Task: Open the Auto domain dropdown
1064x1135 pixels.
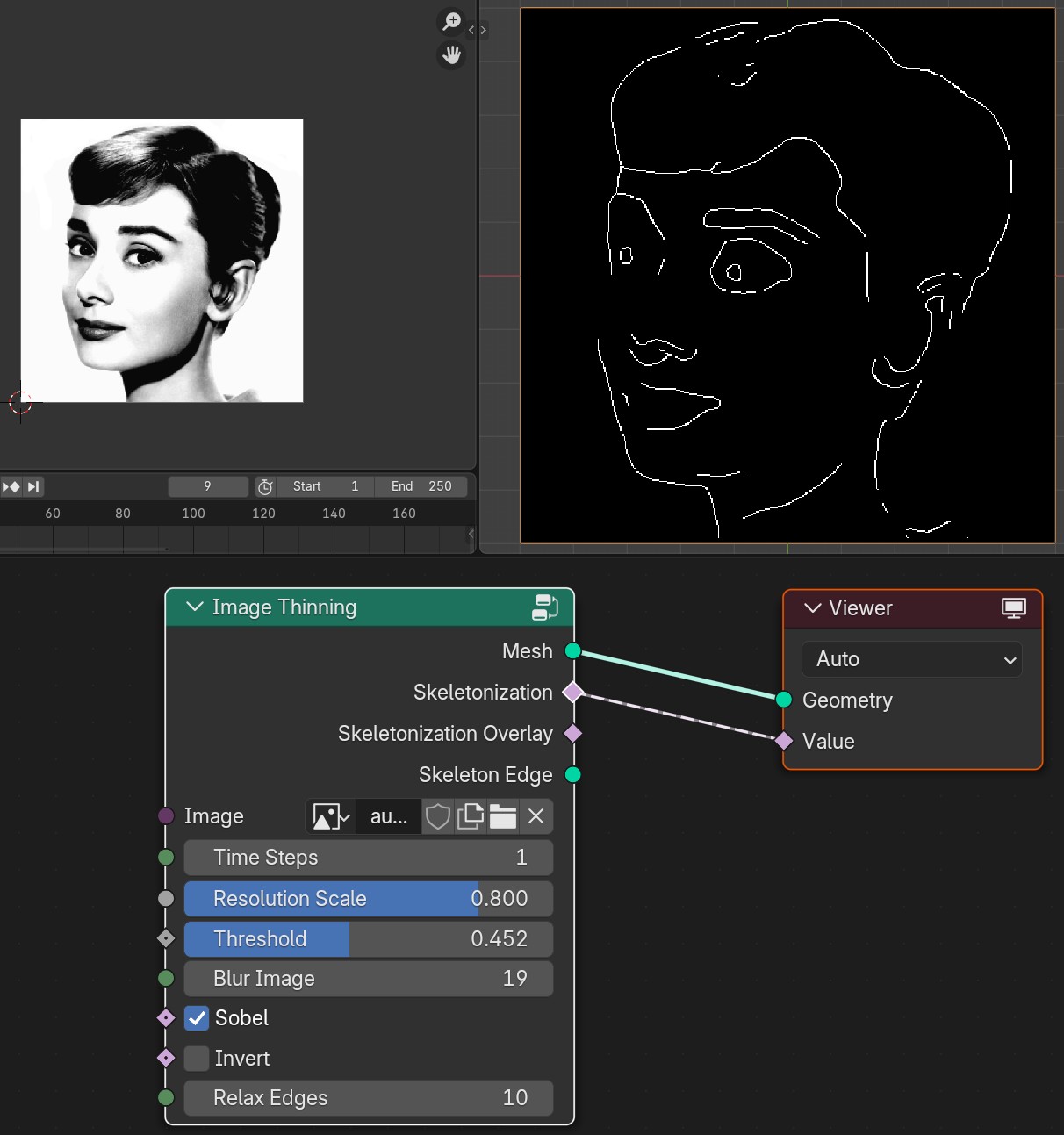Action: pyautogui.click(x=912, y=659)
